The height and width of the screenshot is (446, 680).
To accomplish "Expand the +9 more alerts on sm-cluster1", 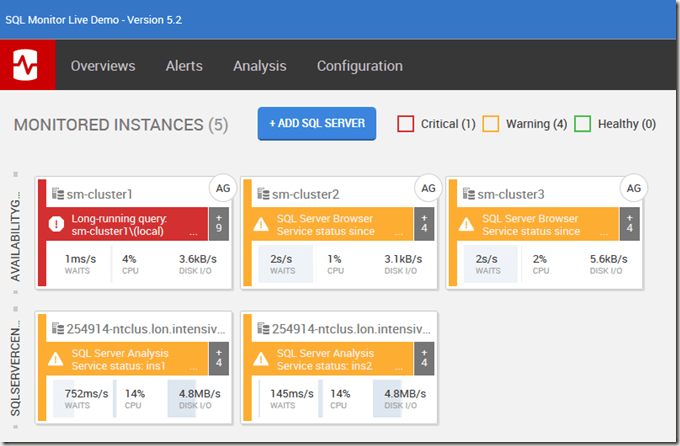I will pyautogui.click(x=219, y=224).
